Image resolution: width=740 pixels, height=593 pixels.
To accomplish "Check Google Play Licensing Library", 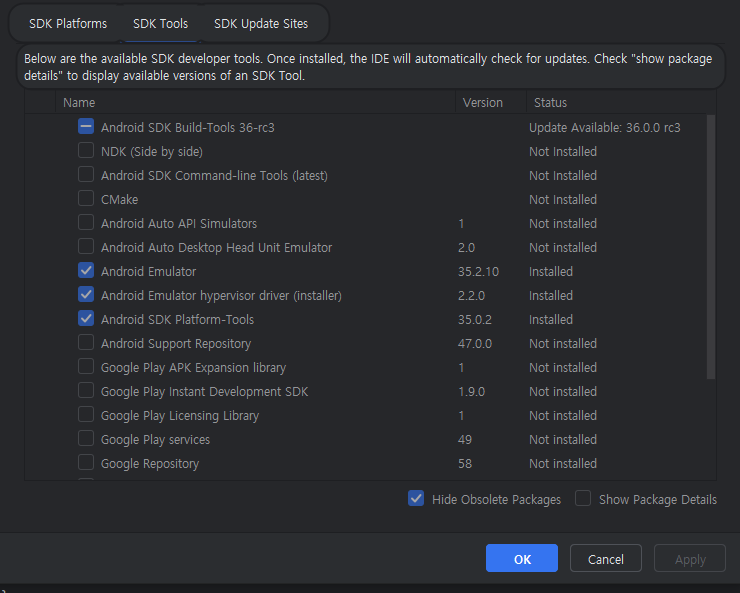I will click(86, 415).
